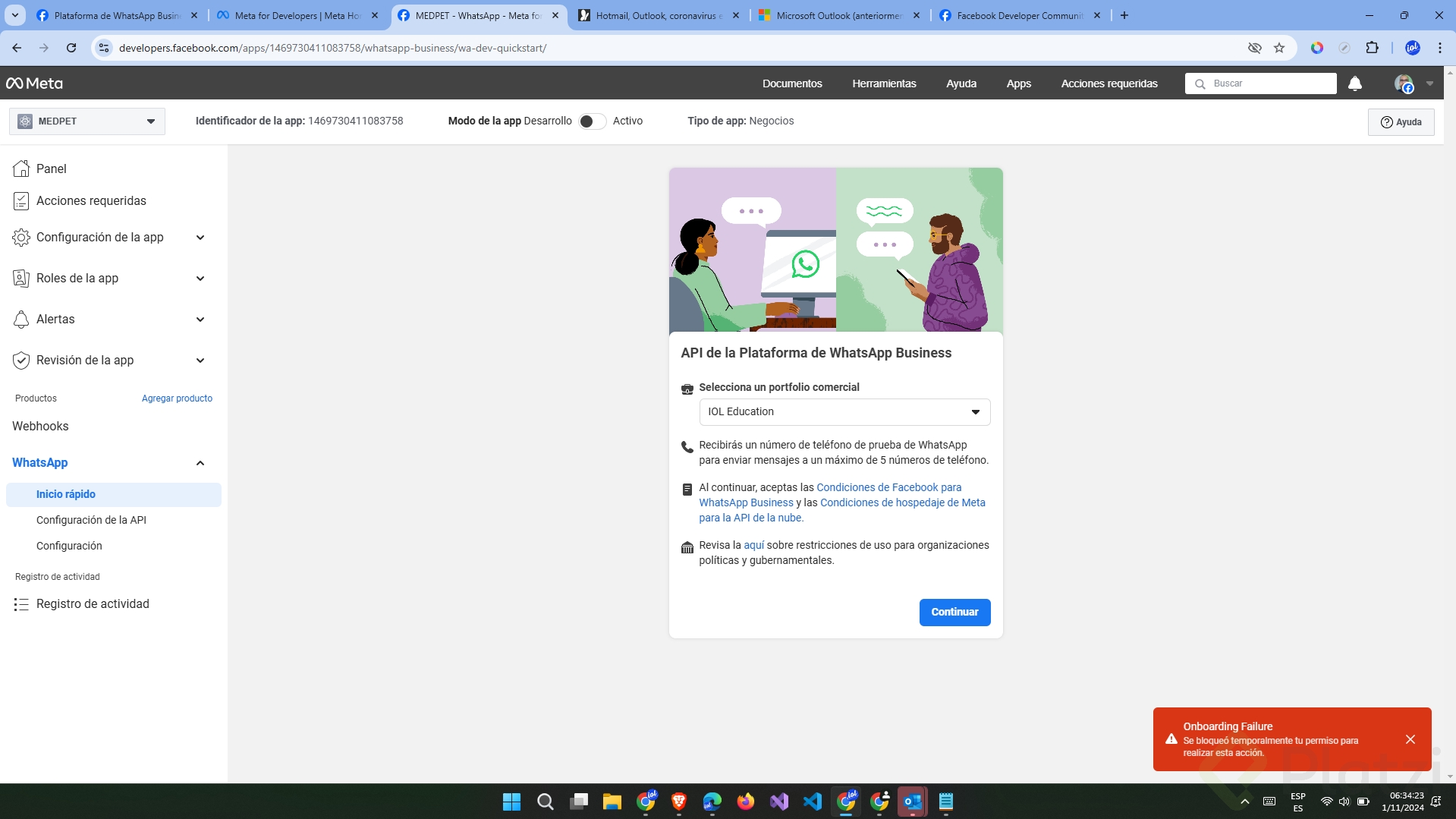Open the Apps menu
This screenshot has height=819, width=1456.
[x=1018, y=83]
